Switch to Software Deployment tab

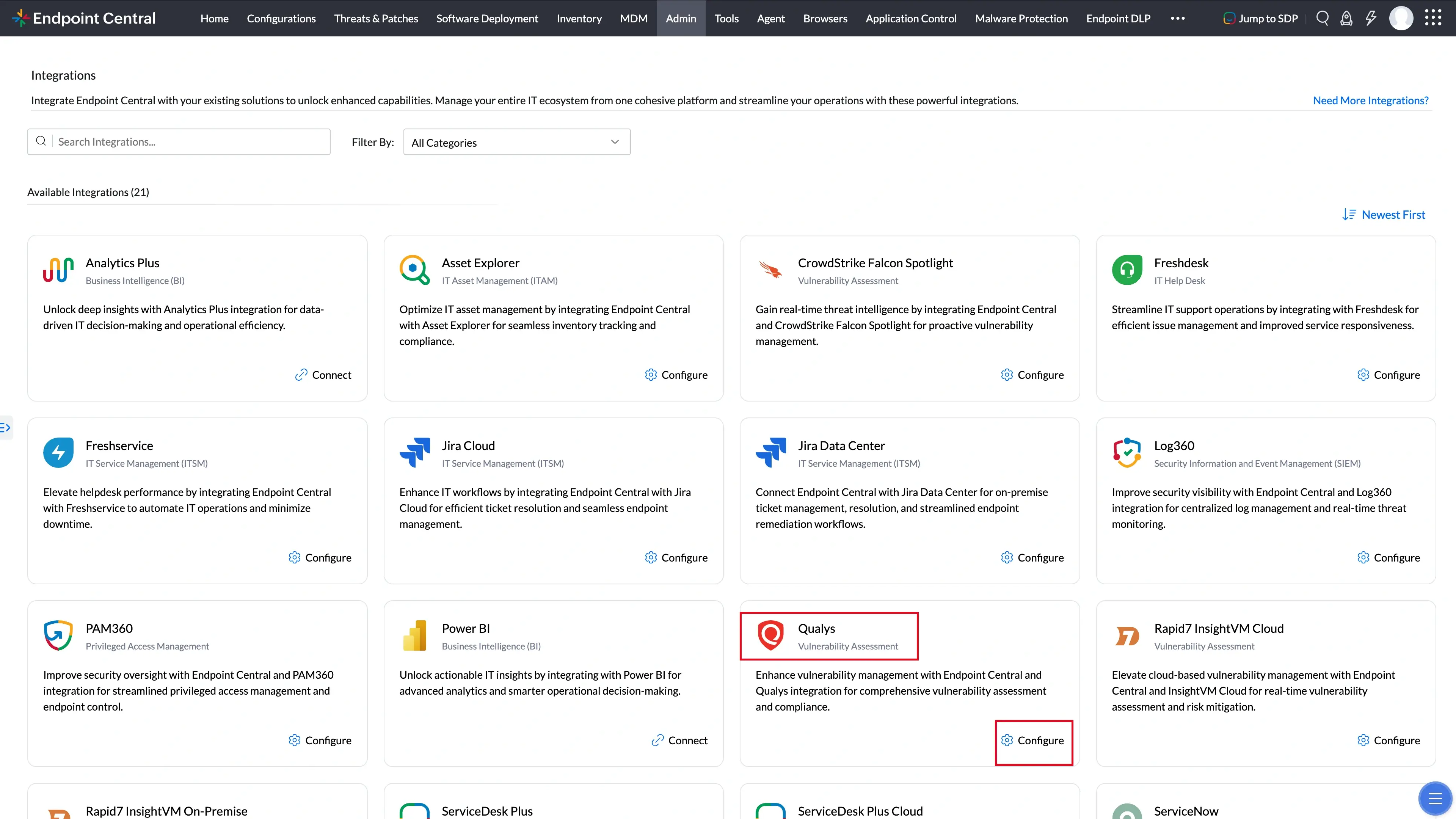click(487, 18)
